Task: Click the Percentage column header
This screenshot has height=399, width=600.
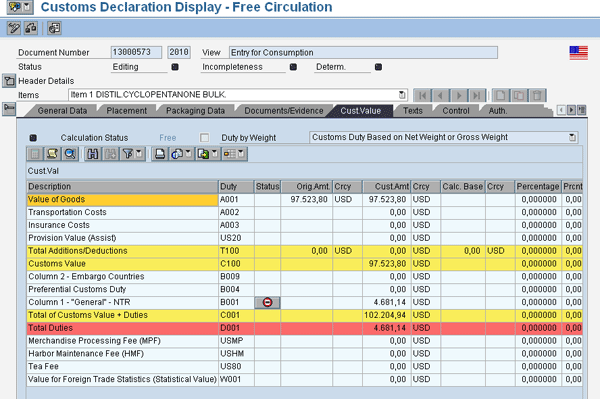Action: pos(538,186)
